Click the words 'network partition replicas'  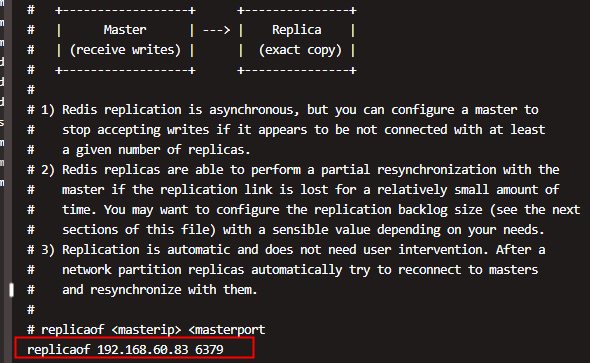(x=153, y=269)
